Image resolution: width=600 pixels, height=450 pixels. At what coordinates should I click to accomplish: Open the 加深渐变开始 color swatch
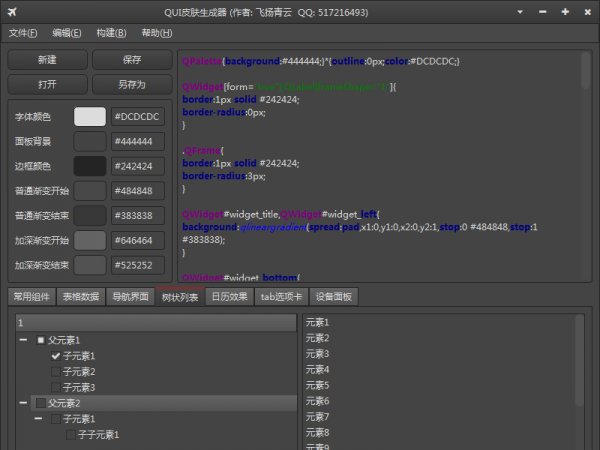90,240
